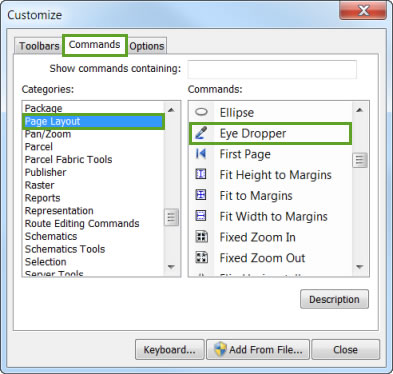Click the Description button
The width and height of the screenshot is (393, 374).
point(334,299)
